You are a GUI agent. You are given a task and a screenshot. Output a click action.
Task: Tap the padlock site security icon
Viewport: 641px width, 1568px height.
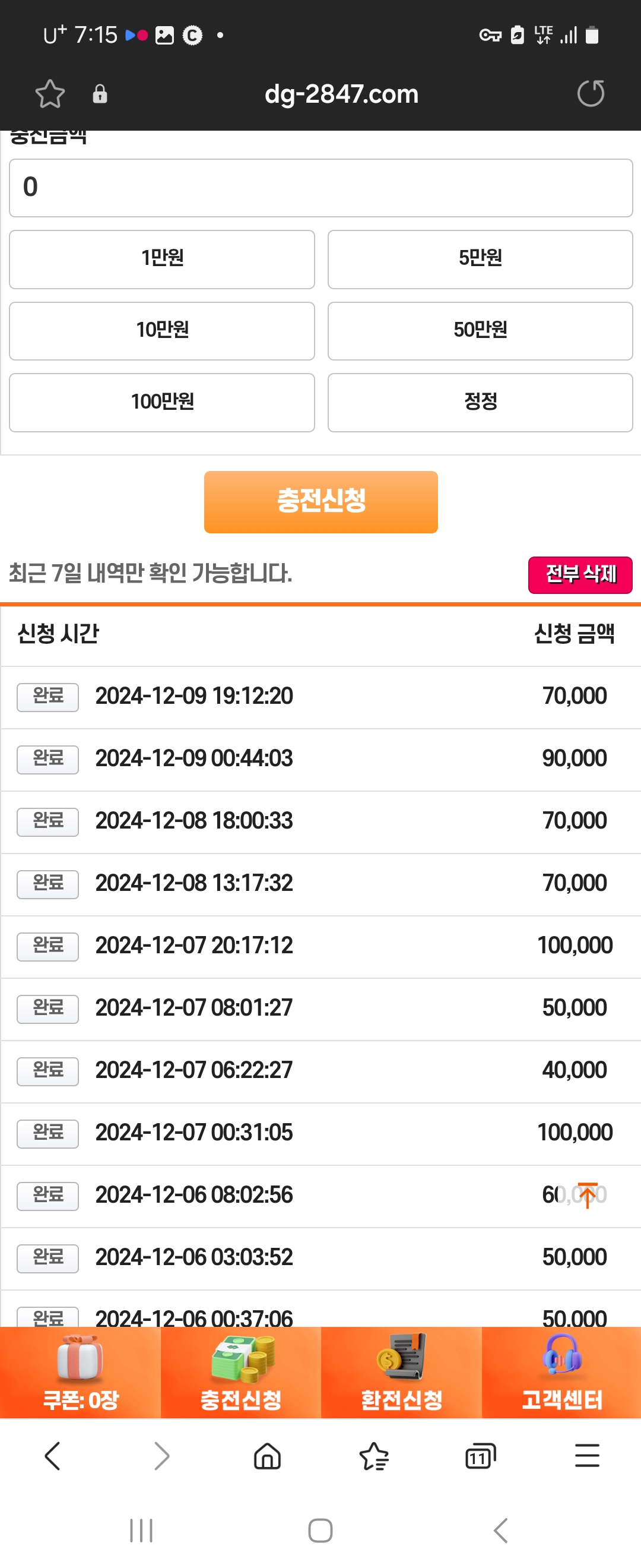coord(100,94)
